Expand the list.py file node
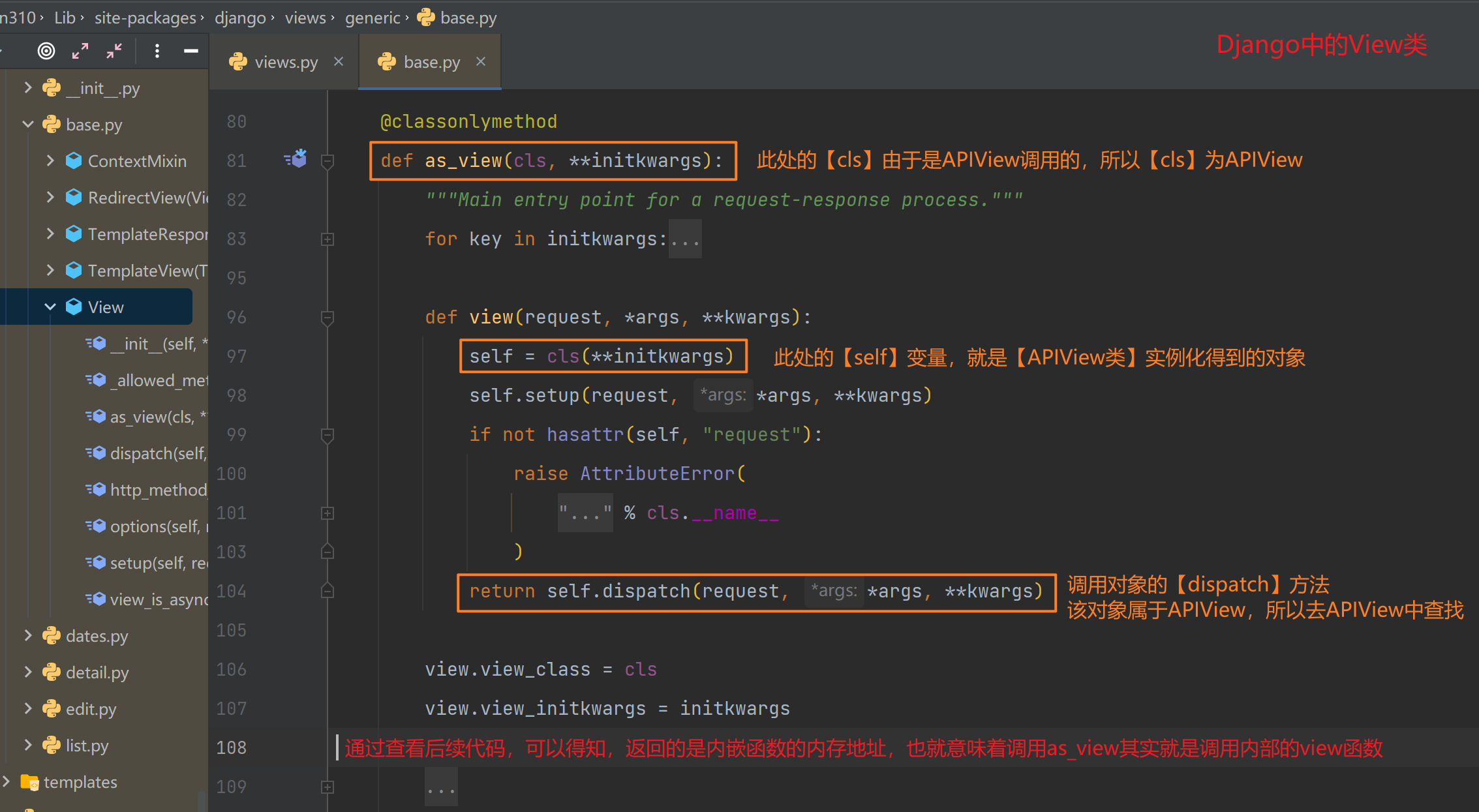1479x812 pixels. pyautogui.click(x=28, y=745)
